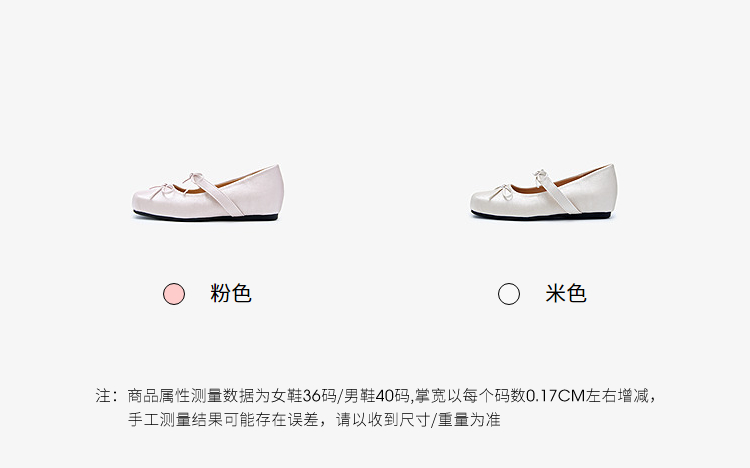Screen dimensions: 750x468
Task: Click the 粉色 color label
Action: coord(231,293)
